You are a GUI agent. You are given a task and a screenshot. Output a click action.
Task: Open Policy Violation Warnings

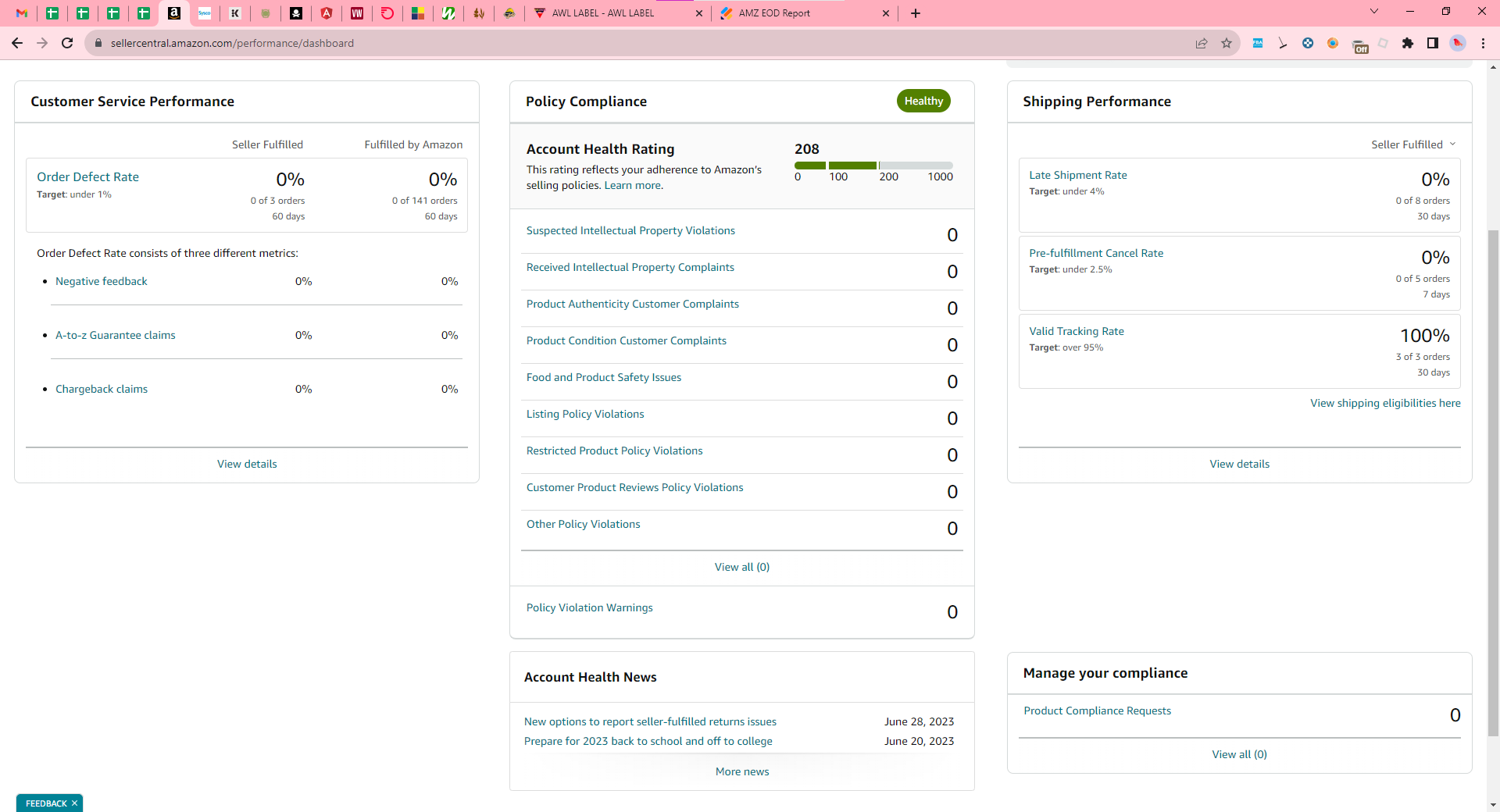590,607
